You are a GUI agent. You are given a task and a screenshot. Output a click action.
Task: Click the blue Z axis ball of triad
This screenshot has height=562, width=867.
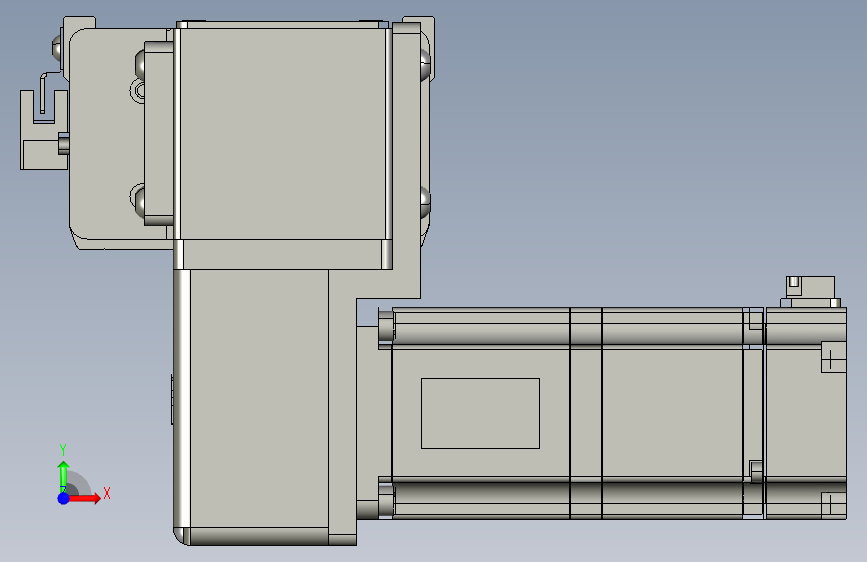click(x=64, y=498)
